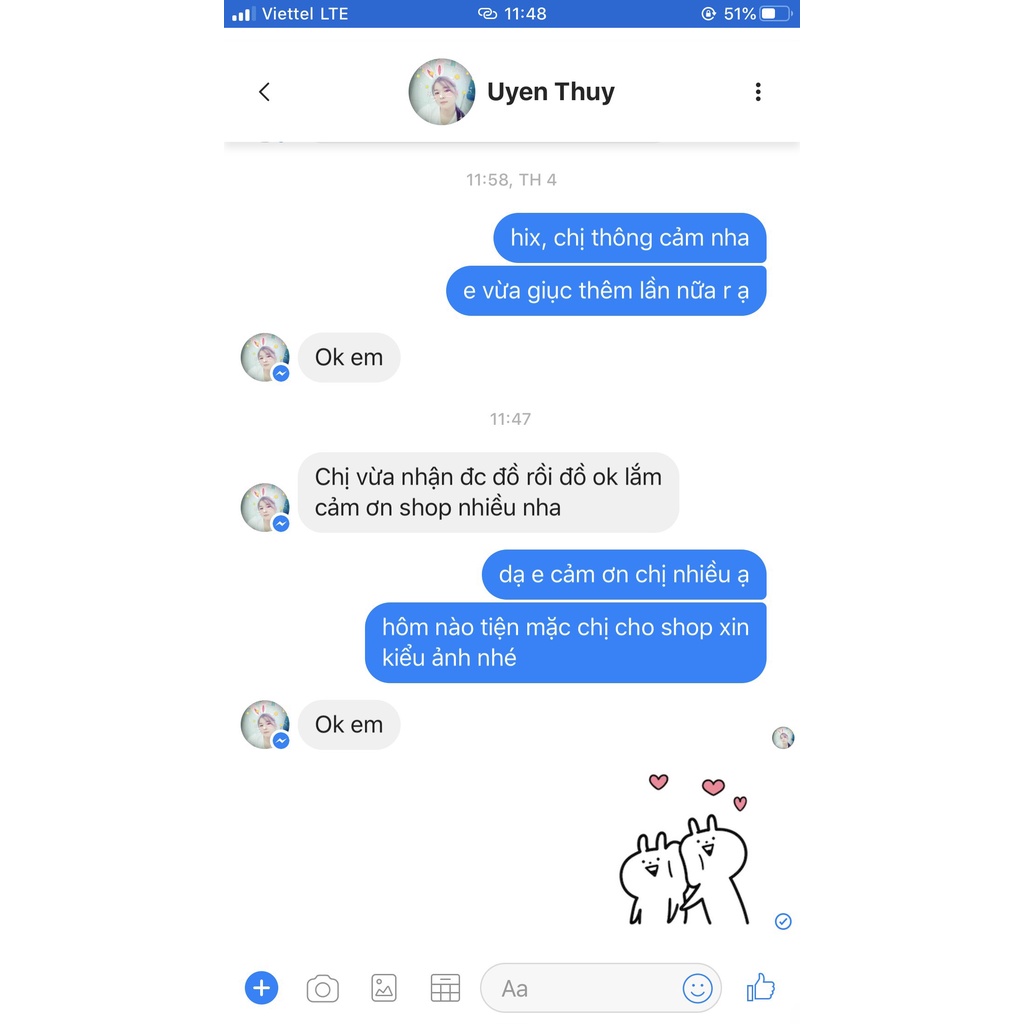Image resolution: width=1024 pixels, height=1024 pixels.
Task: Tap the hugging rabbits sticker
Action: (685, 850)
